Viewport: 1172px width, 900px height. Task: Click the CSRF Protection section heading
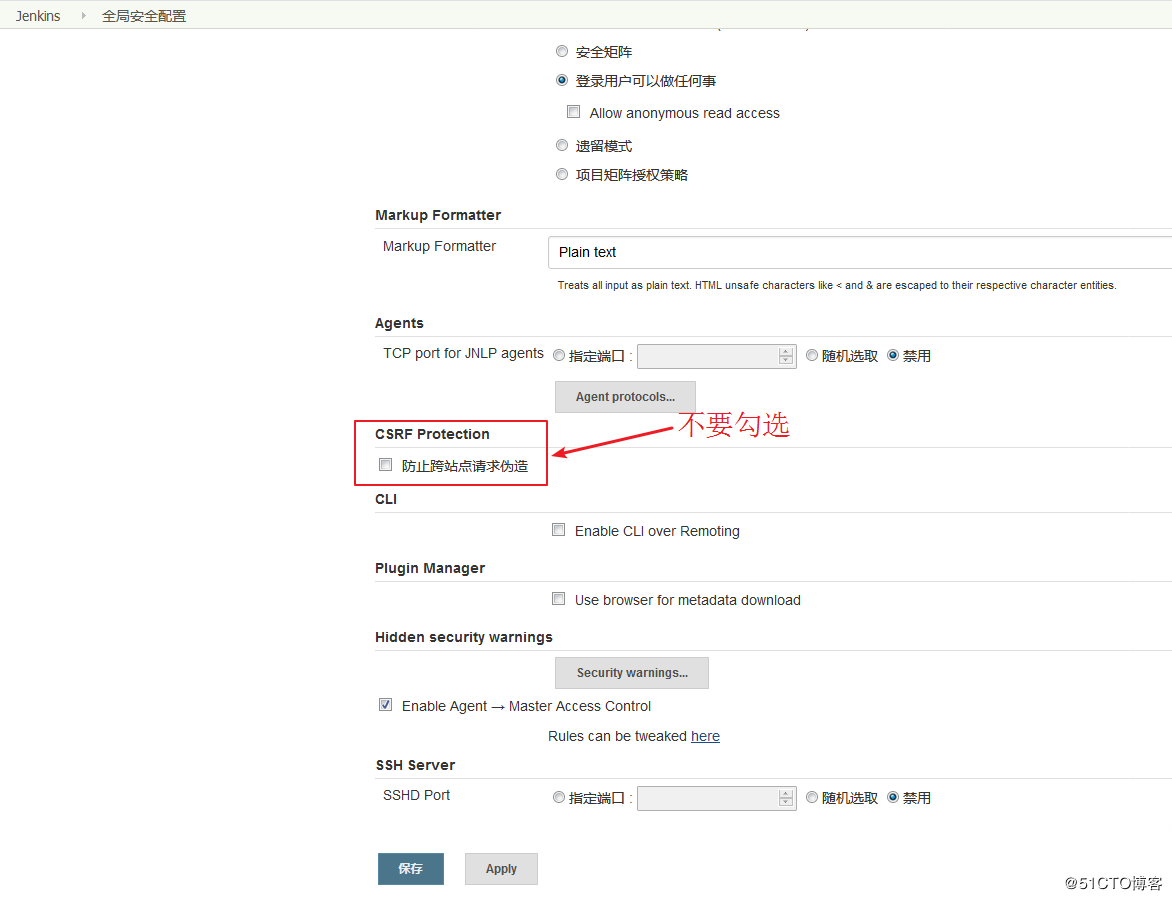(x=432, y=434)
